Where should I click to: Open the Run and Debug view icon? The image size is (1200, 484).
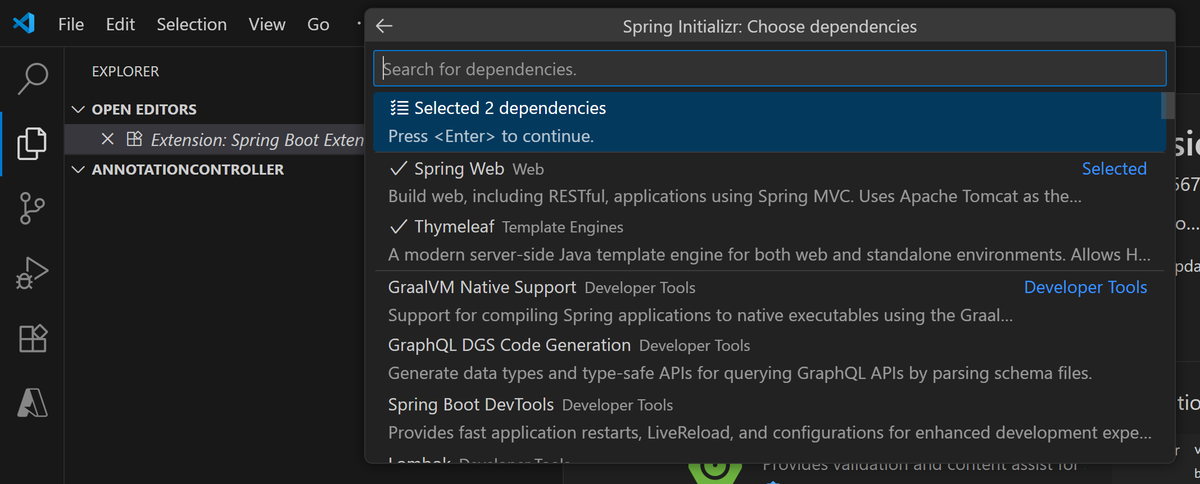pyautogui.click(x=32, y=272)
